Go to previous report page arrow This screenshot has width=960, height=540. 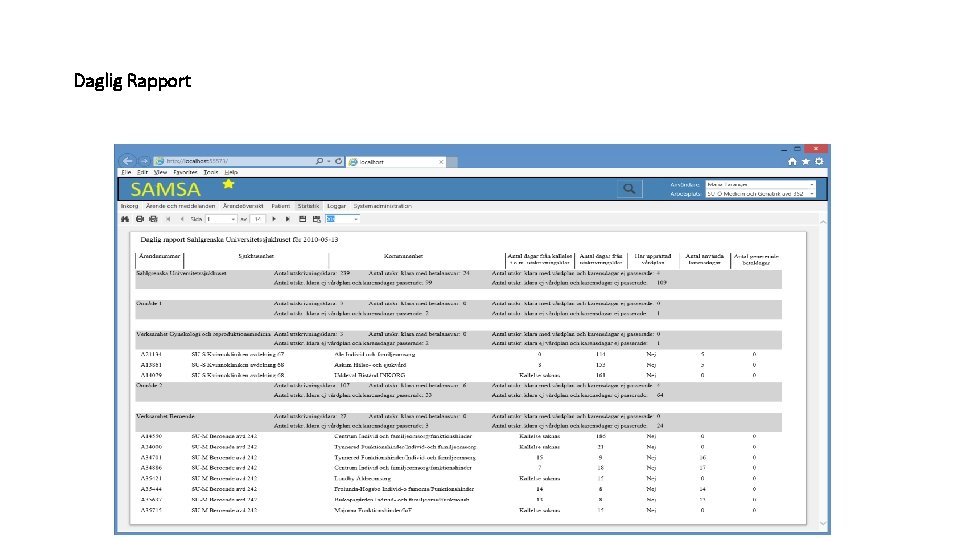[x=182, y=219]
